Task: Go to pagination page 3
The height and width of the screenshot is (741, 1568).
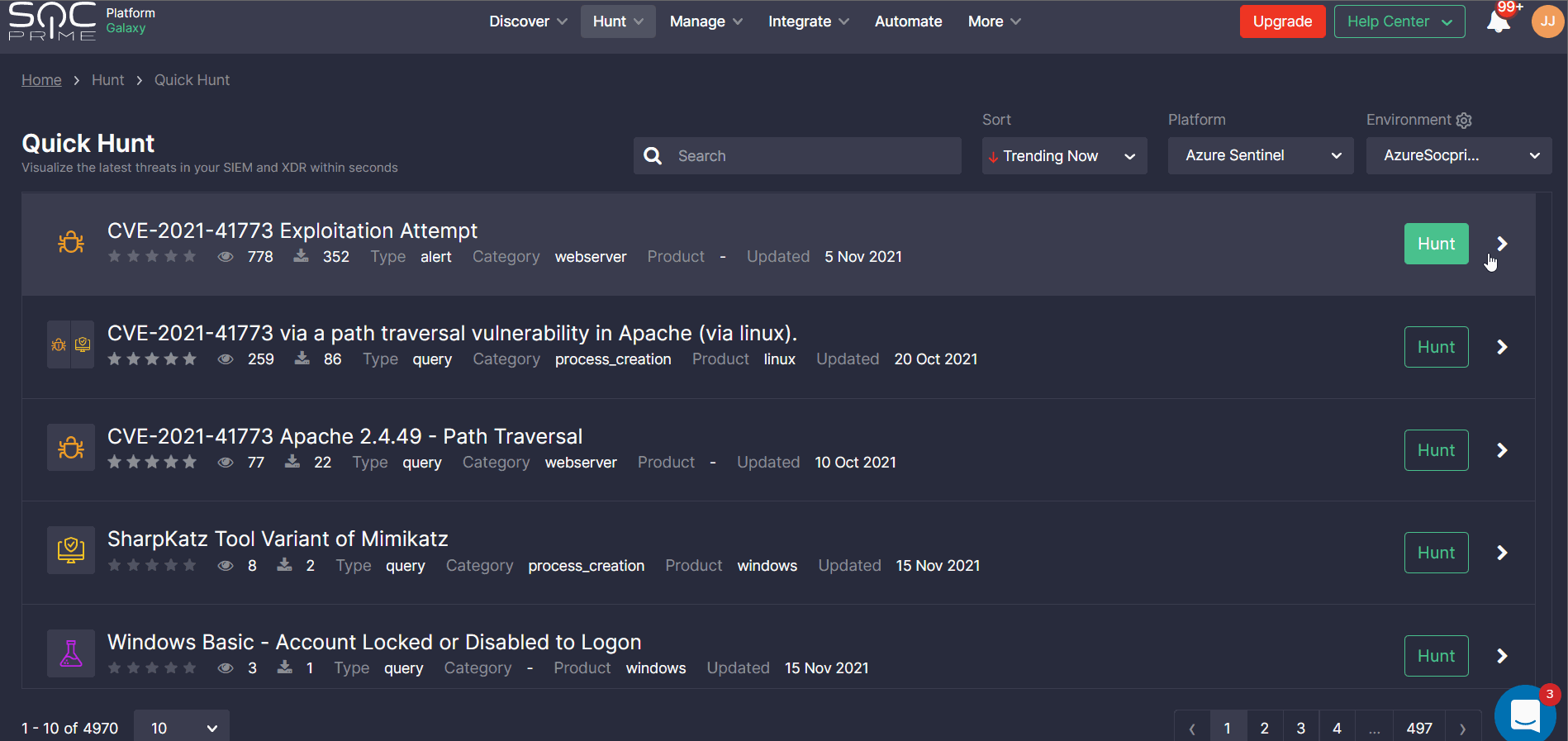Action: (1300, 728)
